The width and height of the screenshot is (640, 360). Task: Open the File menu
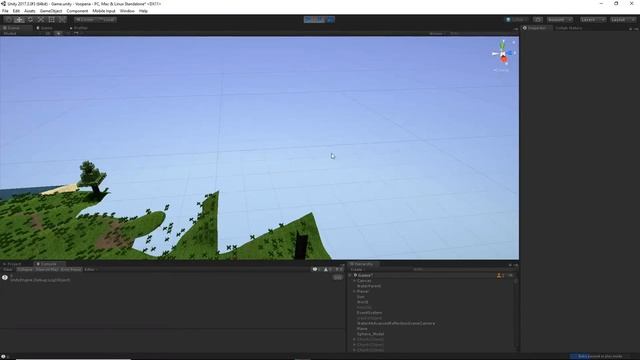coord(5,11)
